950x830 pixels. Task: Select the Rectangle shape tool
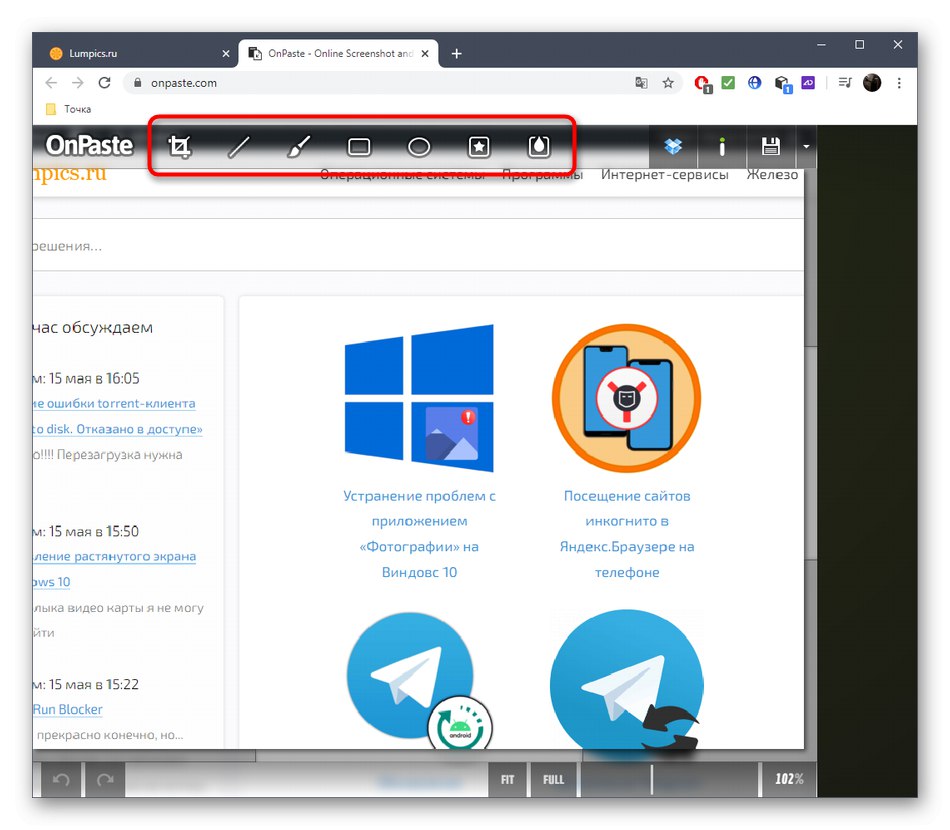pyautogui.click(x=358, y=146)
